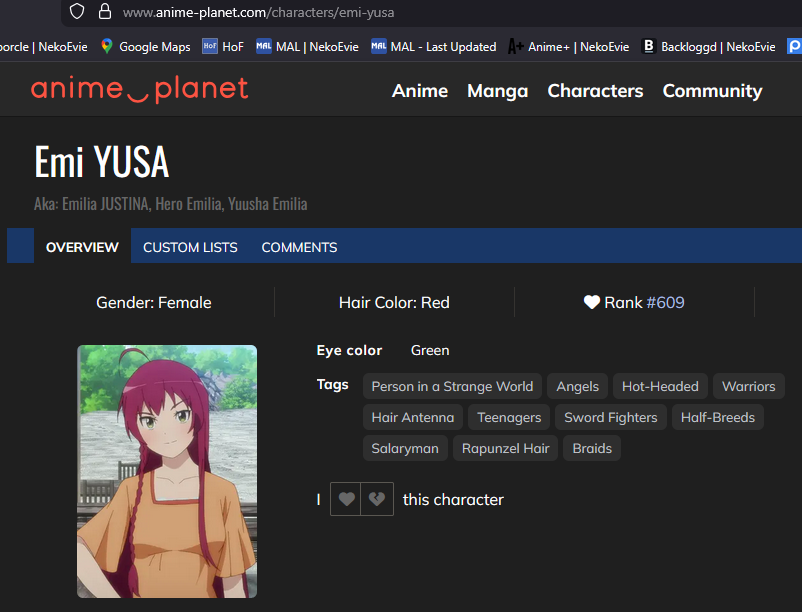This screenshot has width=802, height=612.
Task: Click the MAL favicon before 'MAL - Last Updated'
Action: point(378,46)
